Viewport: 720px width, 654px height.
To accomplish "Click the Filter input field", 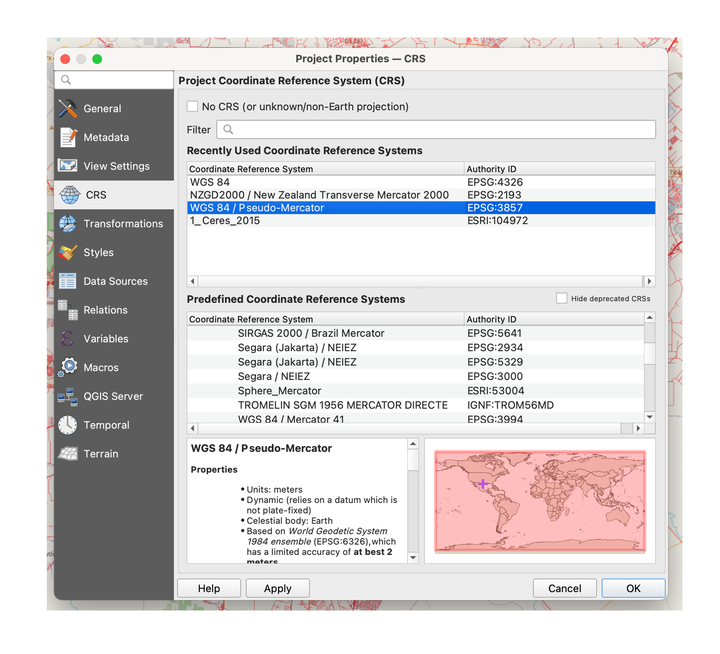I will (436, 130).
